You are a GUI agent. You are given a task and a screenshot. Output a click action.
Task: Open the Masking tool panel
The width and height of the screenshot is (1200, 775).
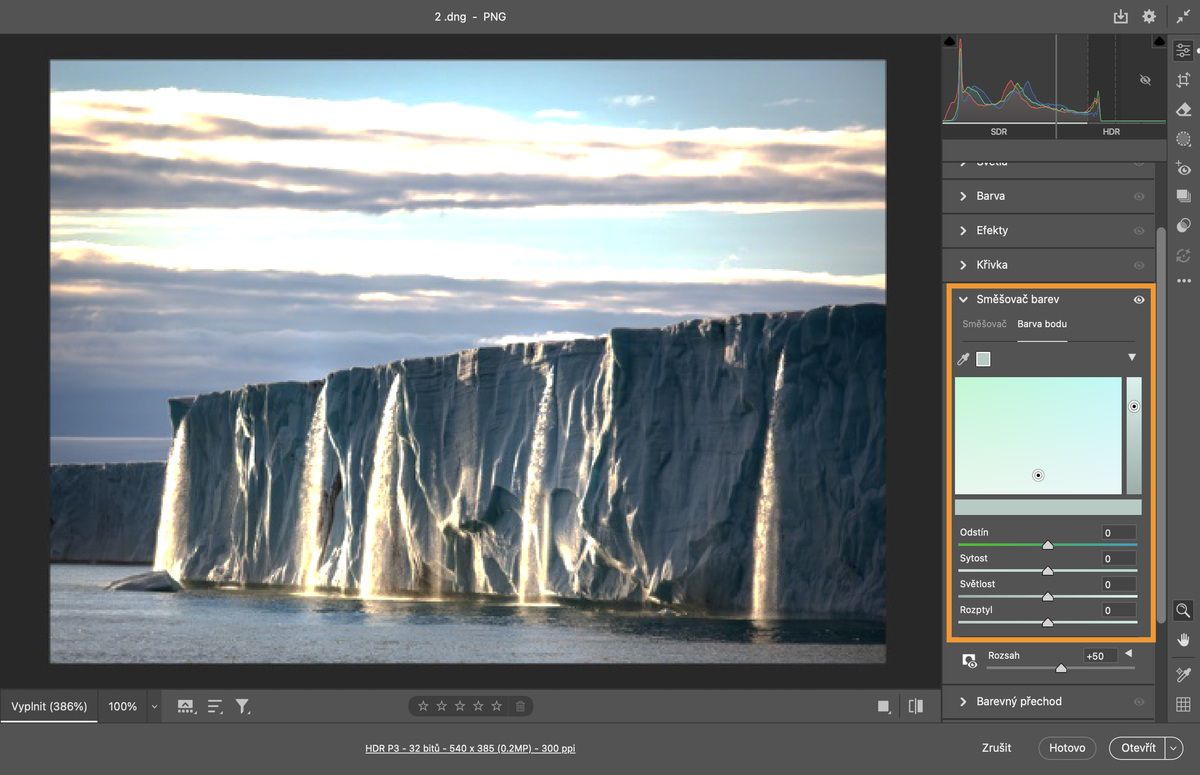click(1183, 140)
